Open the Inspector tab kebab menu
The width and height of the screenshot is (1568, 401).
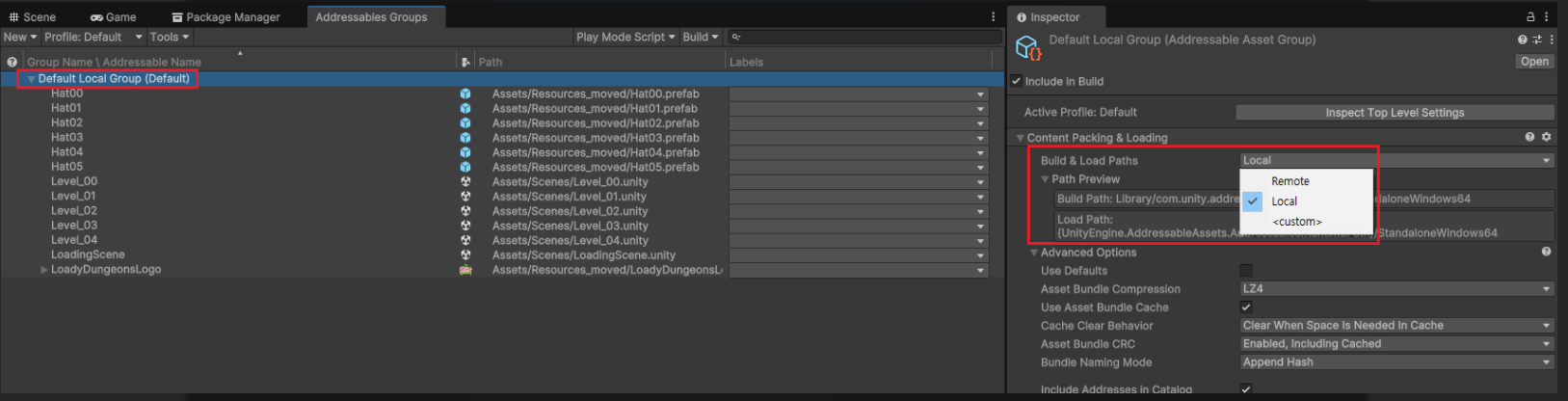(x=1547, y=16)
